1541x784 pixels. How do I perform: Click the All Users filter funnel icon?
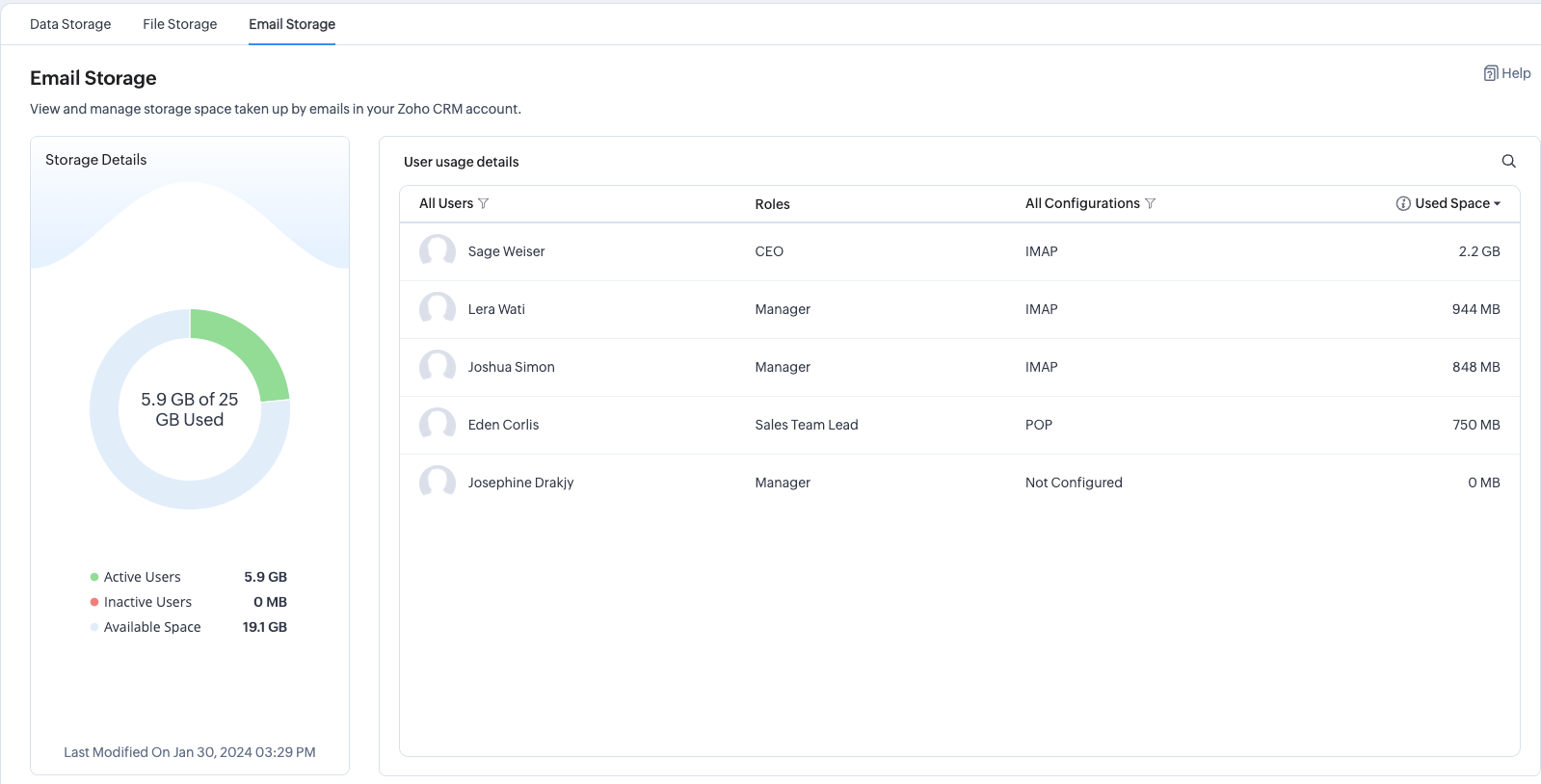click(x=484, y=203)
